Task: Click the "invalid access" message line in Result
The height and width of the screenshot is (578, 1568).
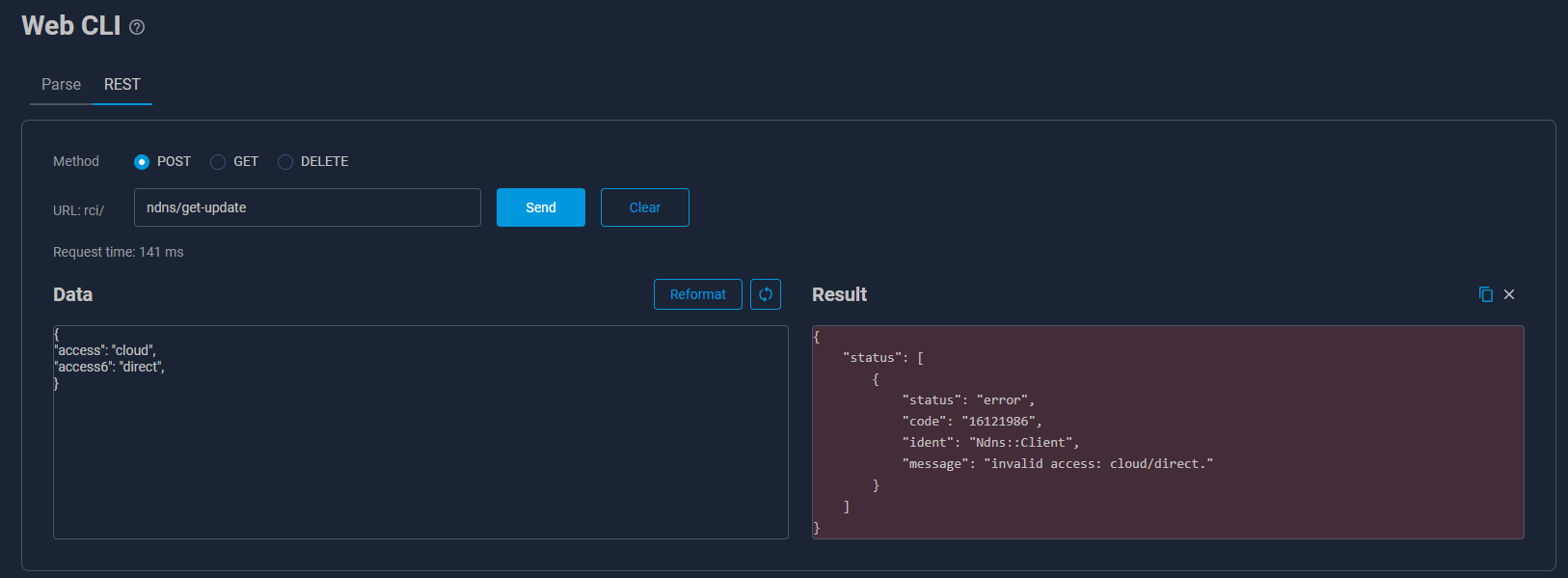Action: click(x=1057, y=464)
